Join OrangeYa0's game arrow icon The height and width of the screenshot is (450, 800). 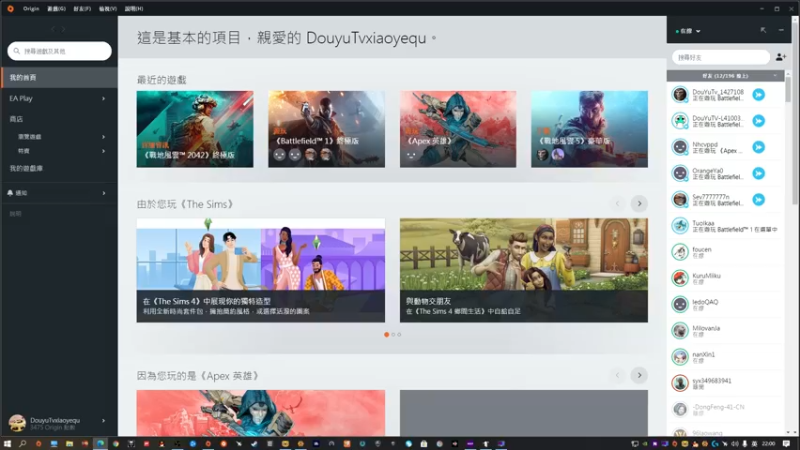click(759, 173)
